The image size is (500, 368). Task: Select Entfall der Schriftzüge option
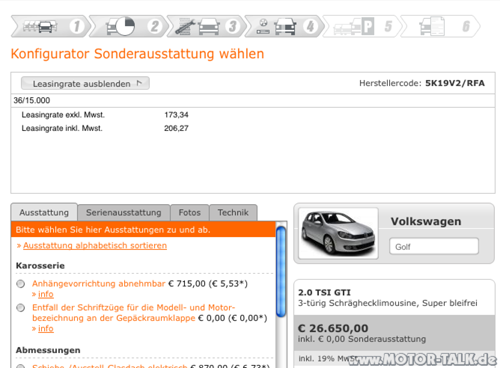tap(21, 308)
